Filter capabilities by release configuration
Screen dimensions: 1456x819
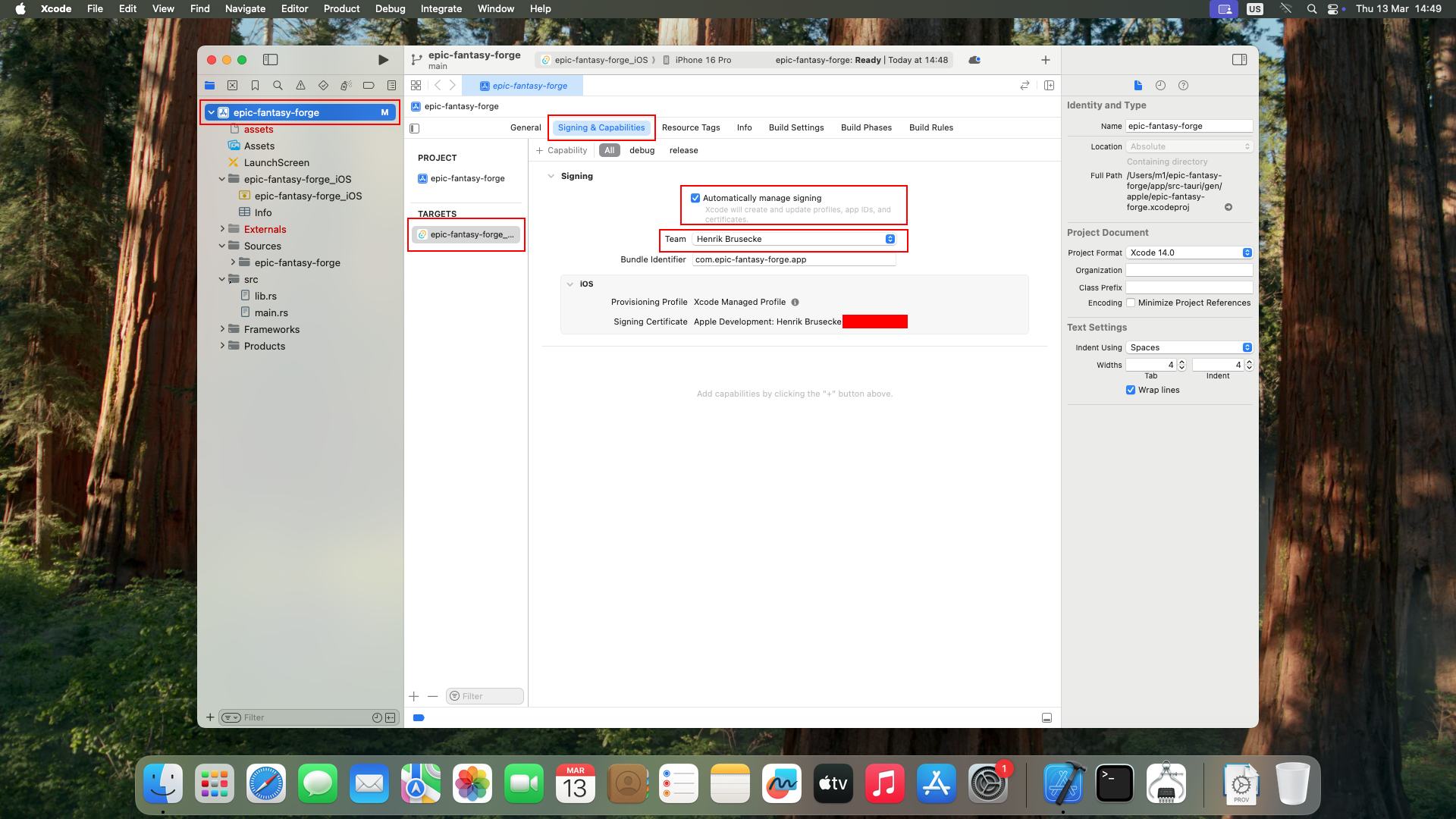683,150
